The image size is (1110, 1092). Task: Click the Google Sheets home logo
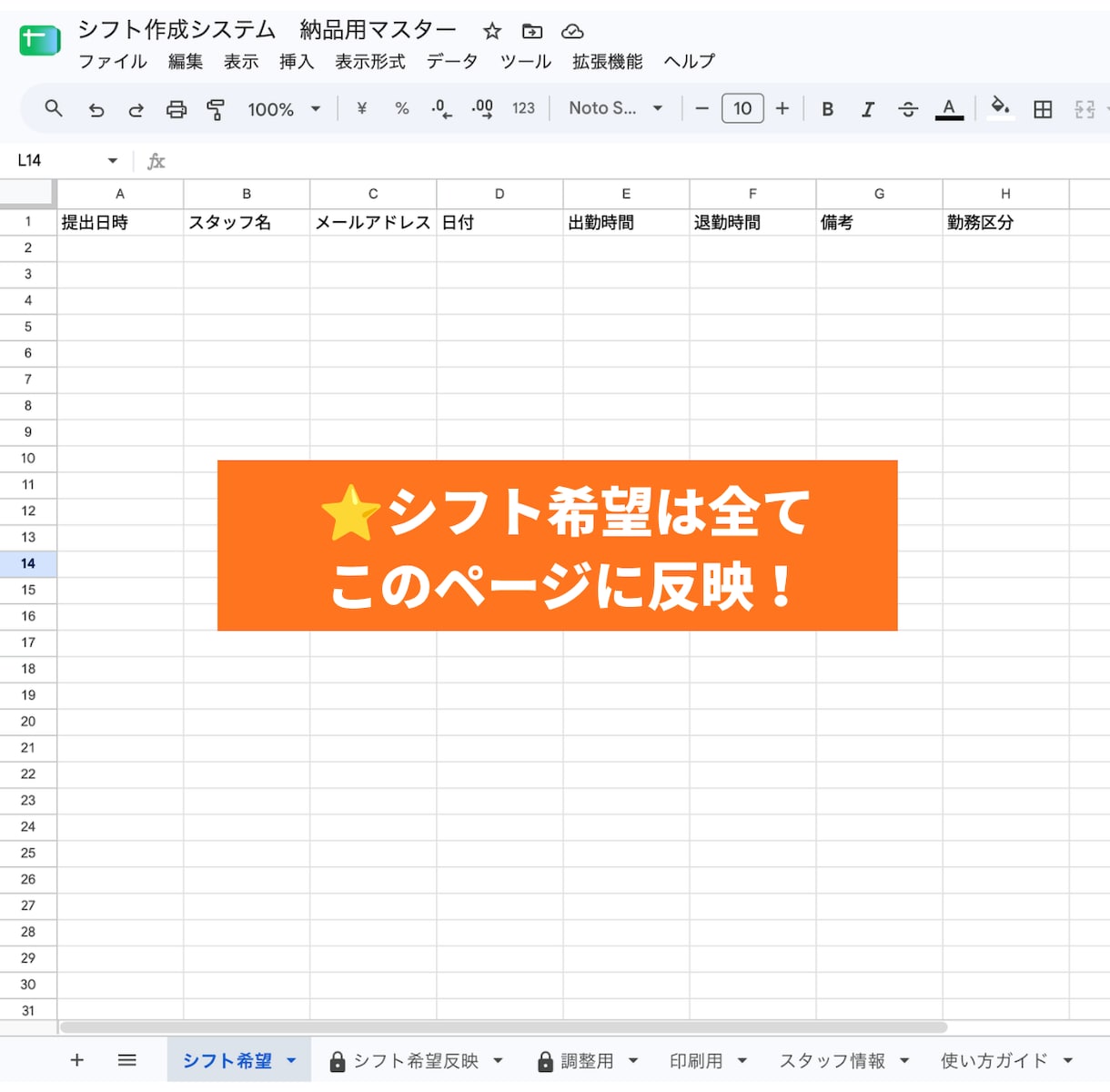[39, 40]
